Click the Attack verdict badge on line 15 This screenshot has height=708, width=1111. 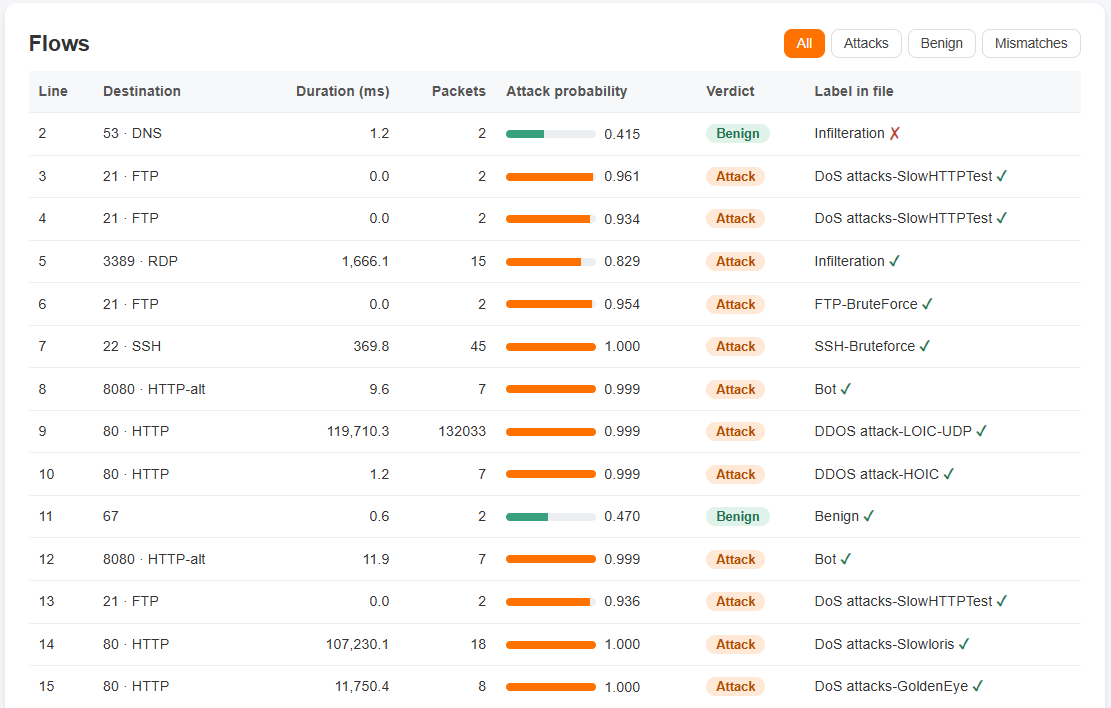point(735,687)
